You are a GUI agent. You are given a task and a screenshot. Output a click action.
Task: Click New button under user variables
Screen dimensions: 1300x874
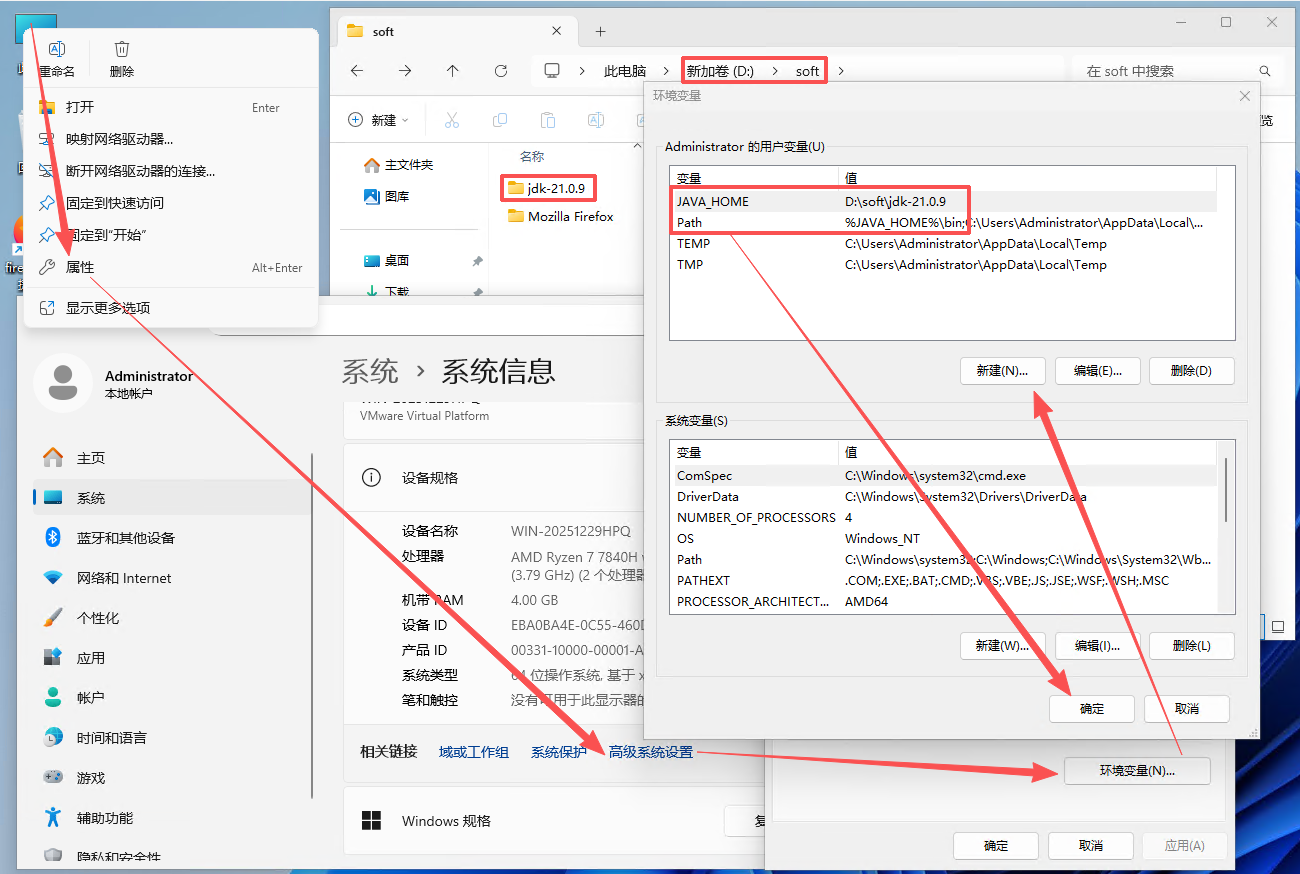[1002, 371]
